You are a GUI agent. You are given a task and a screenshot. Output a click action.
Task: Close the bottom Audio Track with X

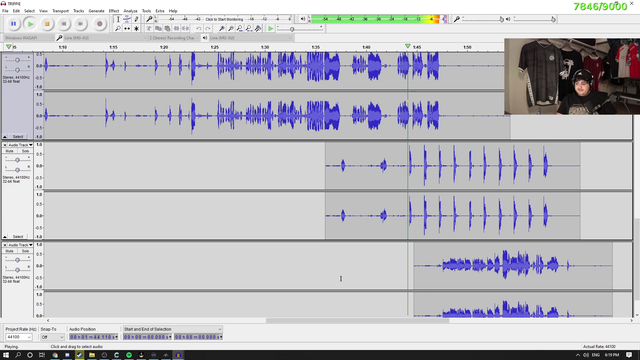click(x=5, y=245)
